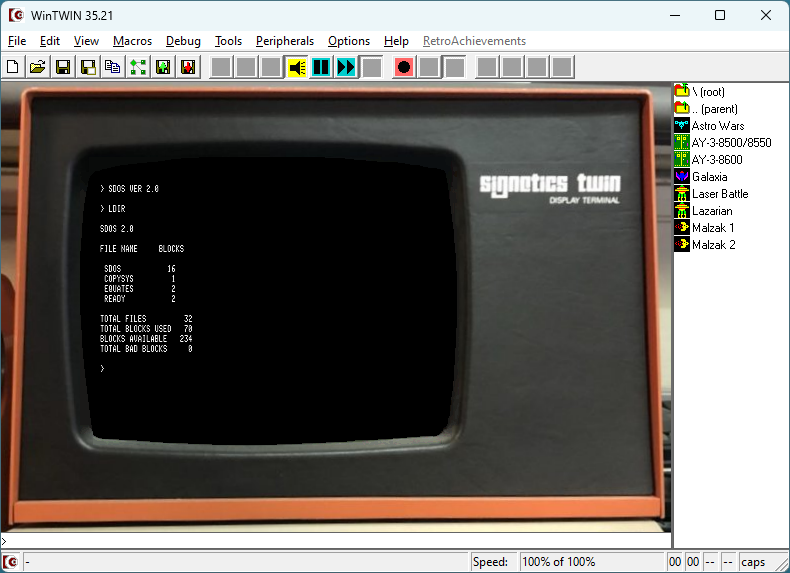The width and height of the screenshot is (790, 573).
Task: Click the fast-forward turbo button
Action: click(346, 67)
